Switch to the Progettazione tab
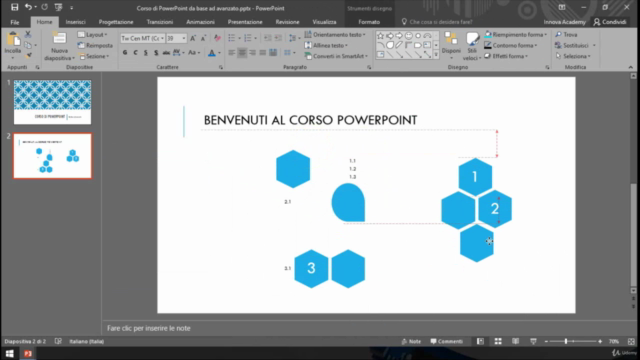This screenshot has width=640, height=360. coord(116,22)
